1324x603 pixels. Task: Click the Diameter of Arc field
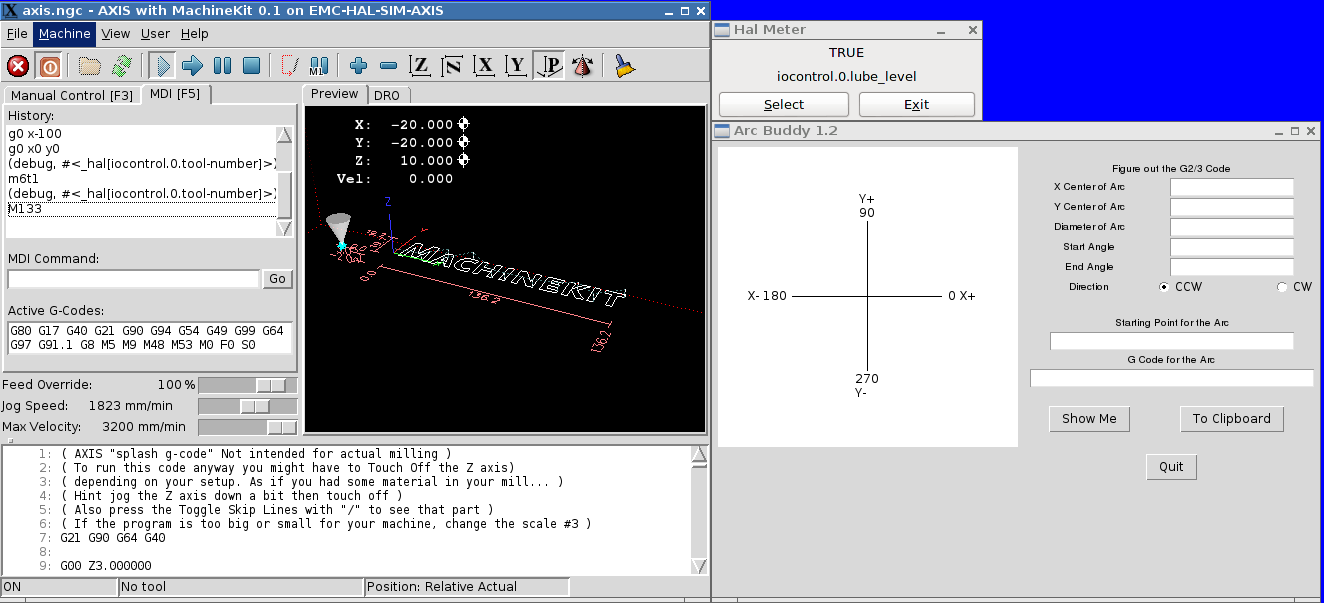point(1232,227)
